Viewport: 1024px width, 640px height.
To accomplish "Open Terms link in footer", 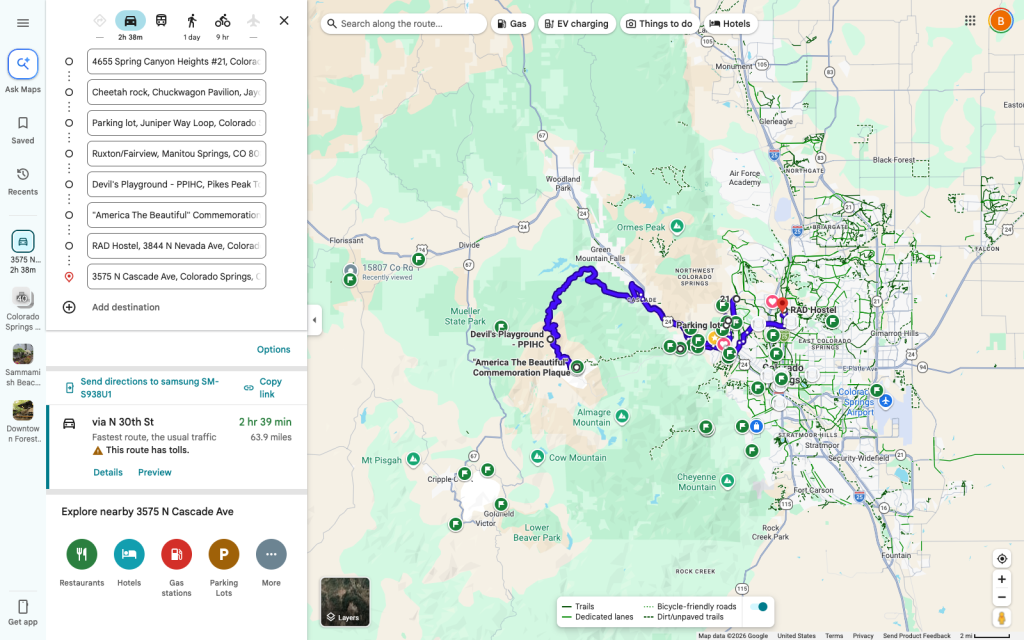I will click(834, 635).
